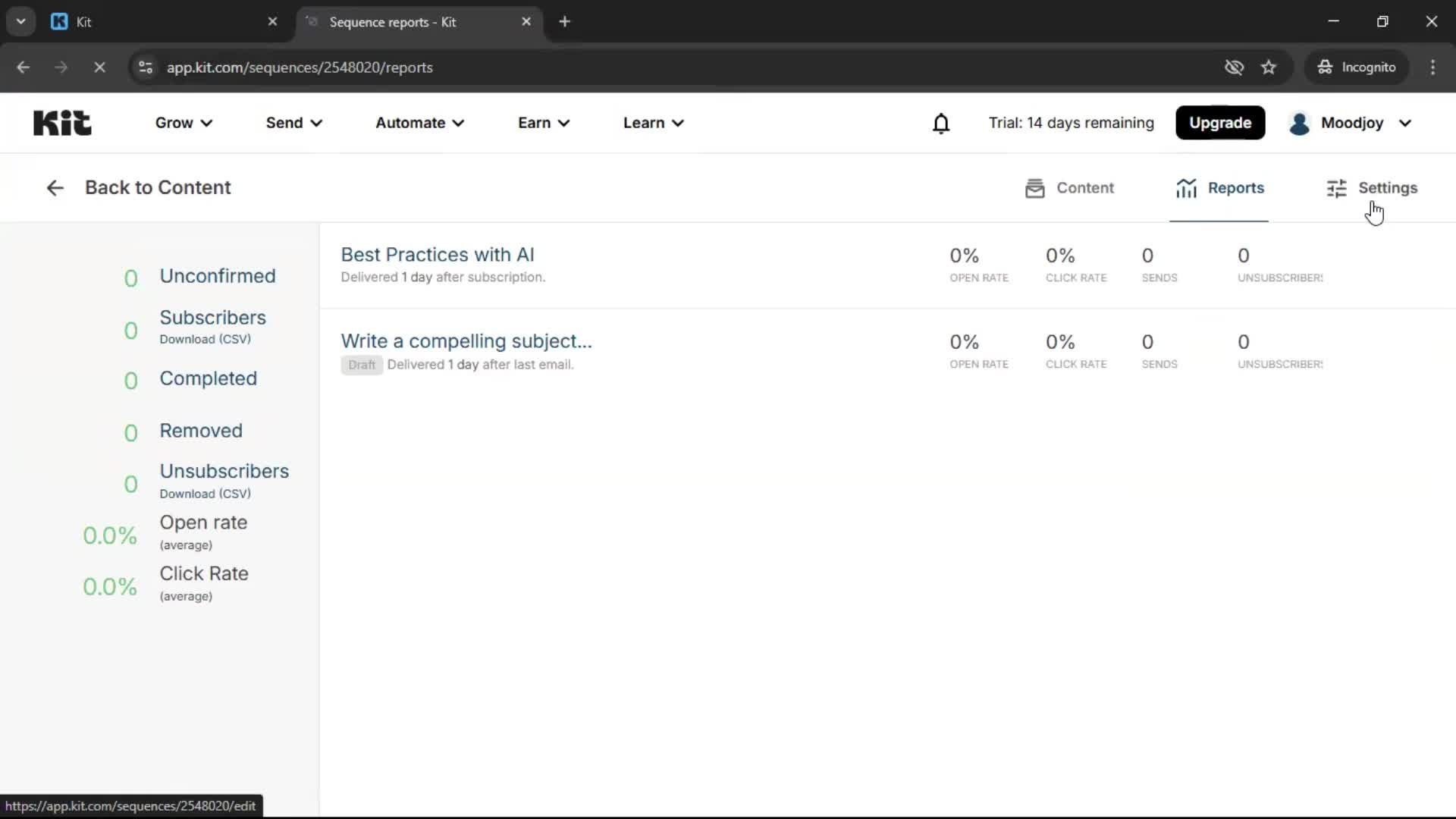Screen dimensions: 1456x819
Task: Open the Grow dropdown menu
Action: click(x=183, y=122)
